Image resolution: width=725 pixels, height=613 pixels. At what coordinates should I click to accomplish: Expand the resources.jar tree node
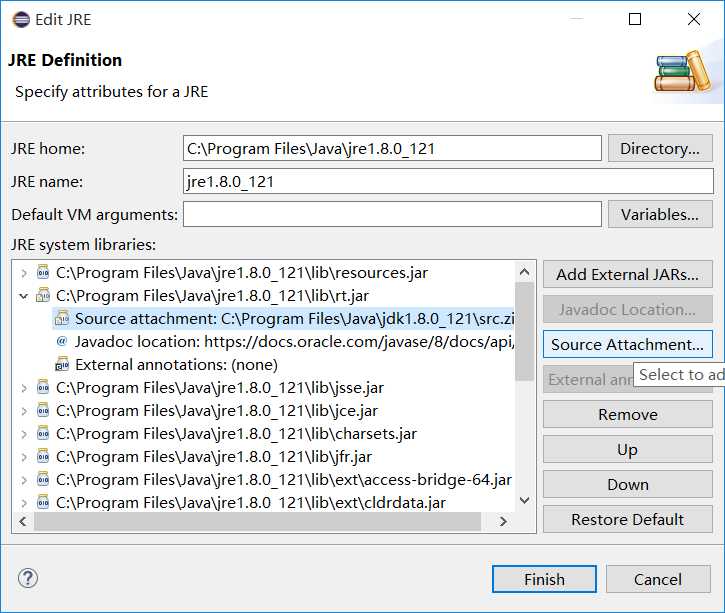pos(24,272)
